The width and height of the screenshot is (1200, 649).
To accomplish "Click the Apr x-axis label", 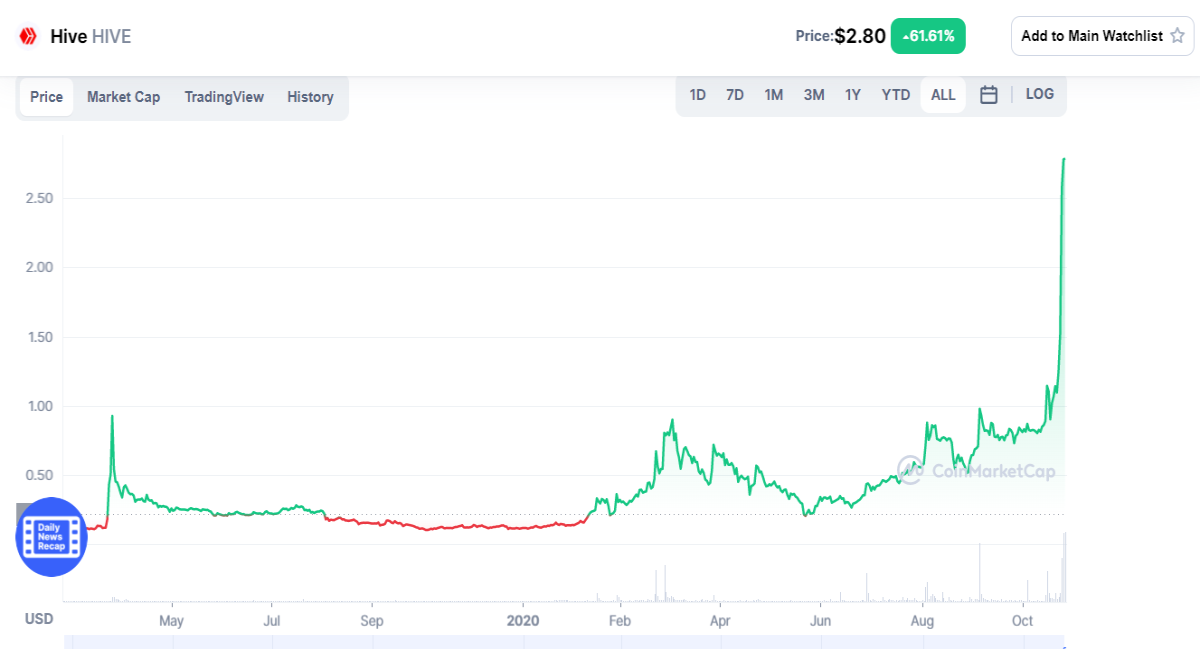I will point(719,620).
